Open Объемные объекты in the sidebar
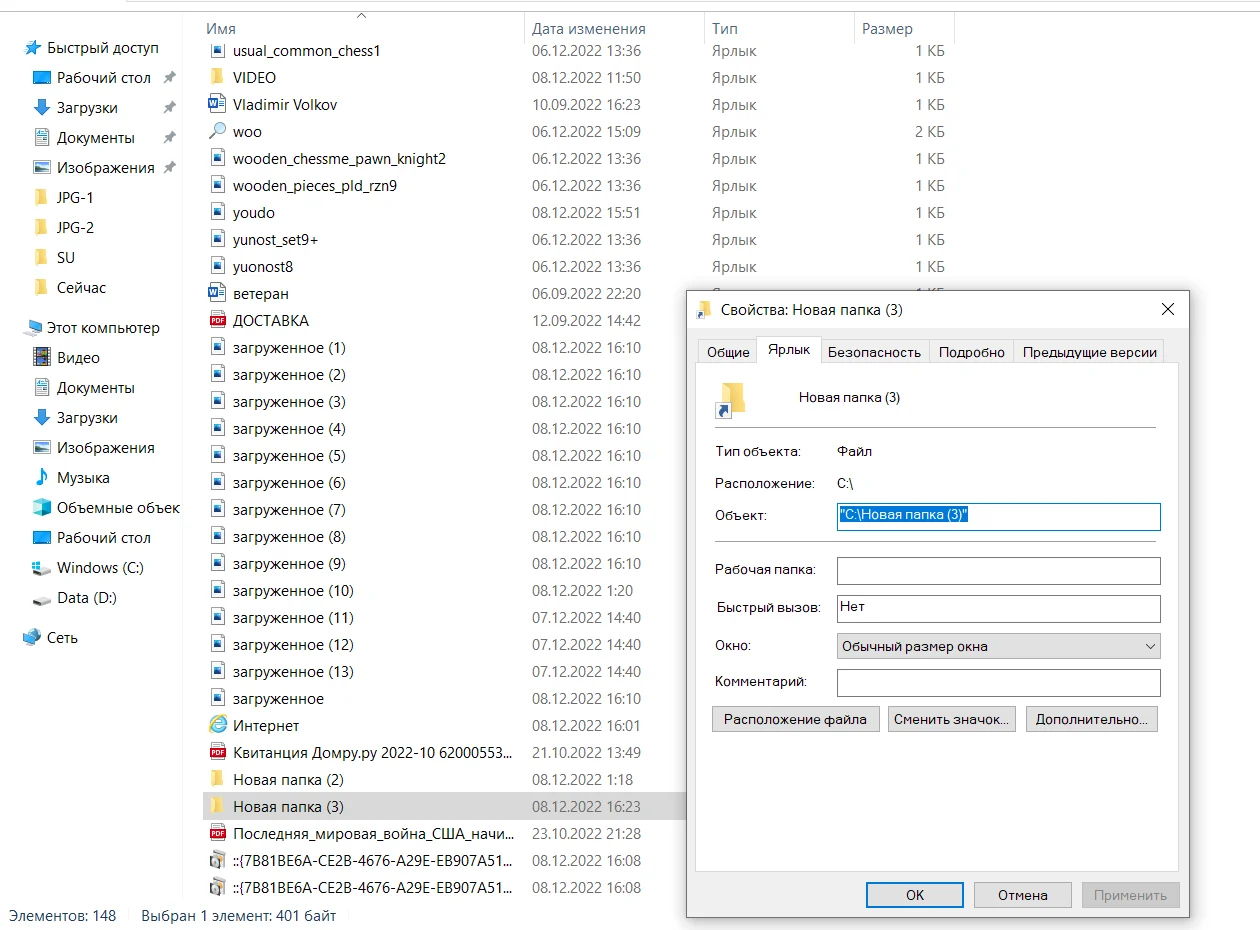The width and height of the screenshot is (1260, 930). tap(117, 508)
